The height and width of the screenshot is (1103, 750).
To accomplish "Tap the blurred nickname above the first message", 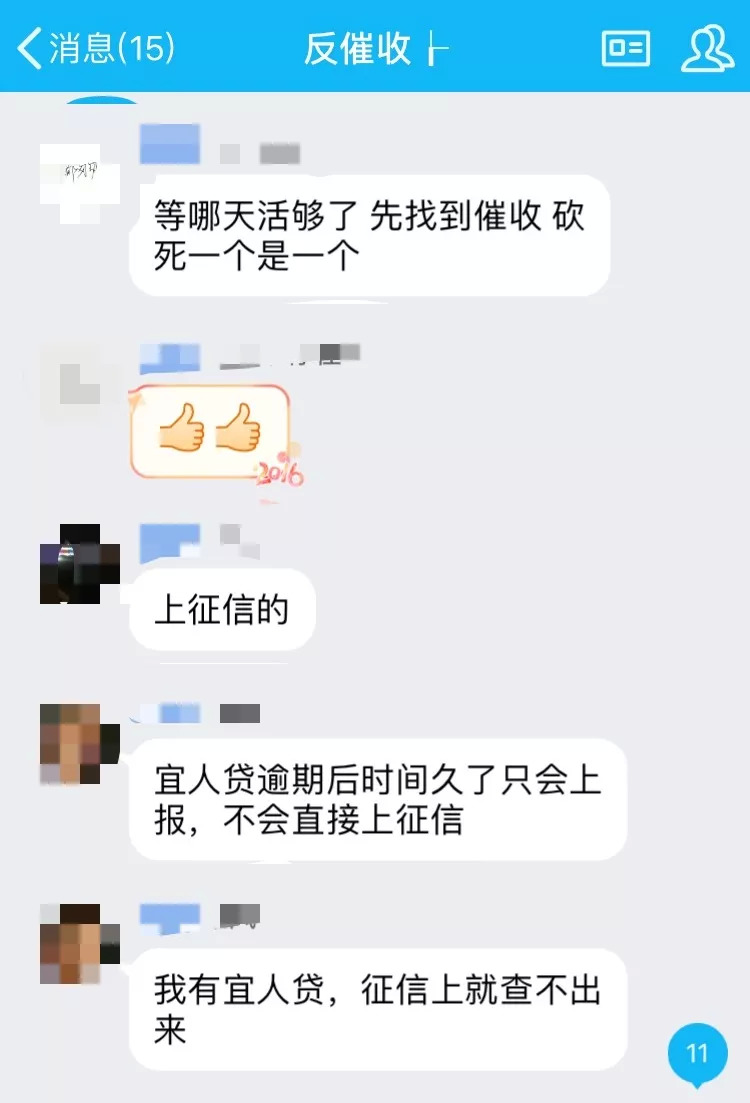I will click(220, 145).
